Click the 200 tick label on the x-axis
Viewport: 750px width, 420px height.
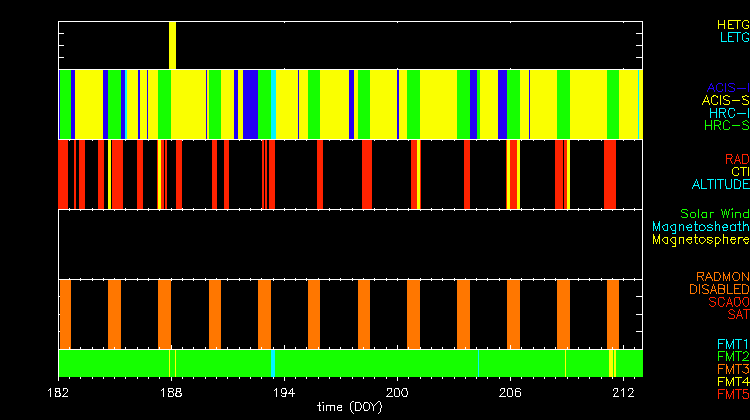tap(398, 393)
